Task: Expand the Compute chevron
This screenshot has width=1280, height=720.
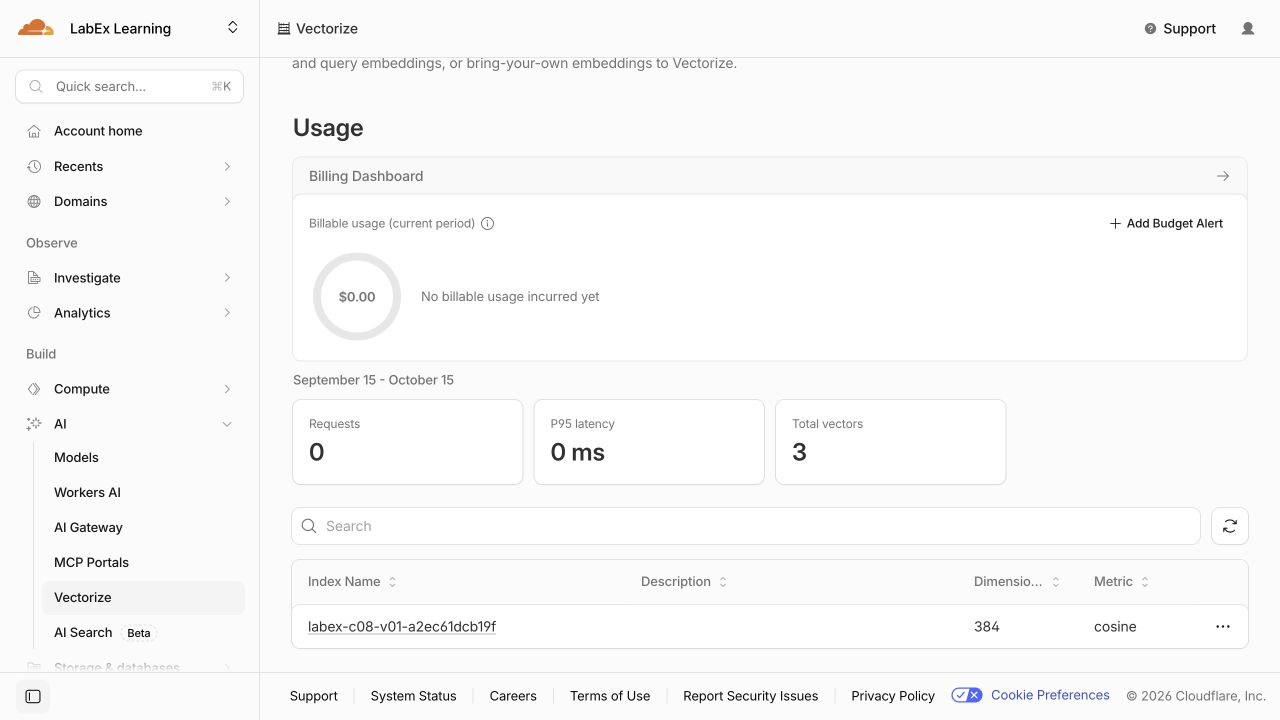Action: click(x=227, y=389)
